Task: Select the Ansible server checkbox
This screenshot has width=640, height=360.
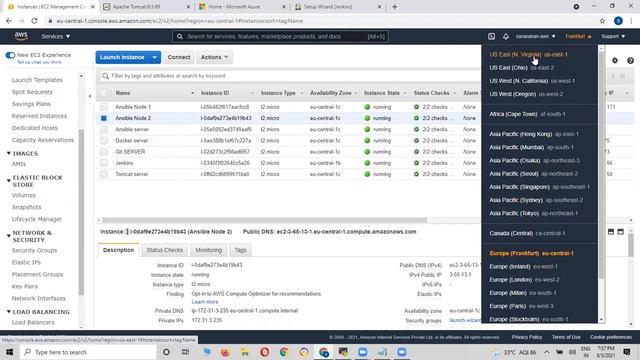Action: tap(104, 129)
